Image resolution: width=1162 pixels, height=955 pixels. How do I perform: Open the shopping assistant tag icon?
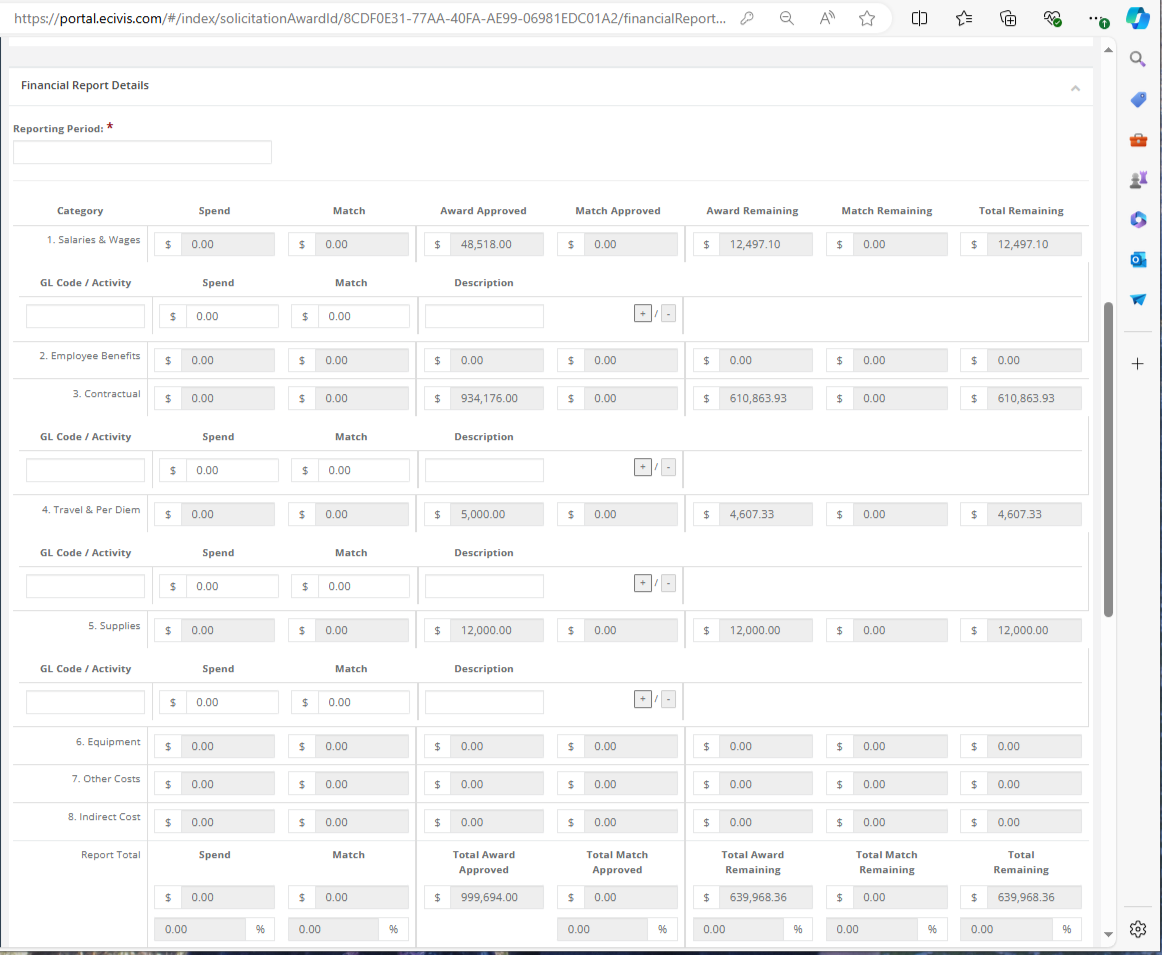tap(1137, 99)
